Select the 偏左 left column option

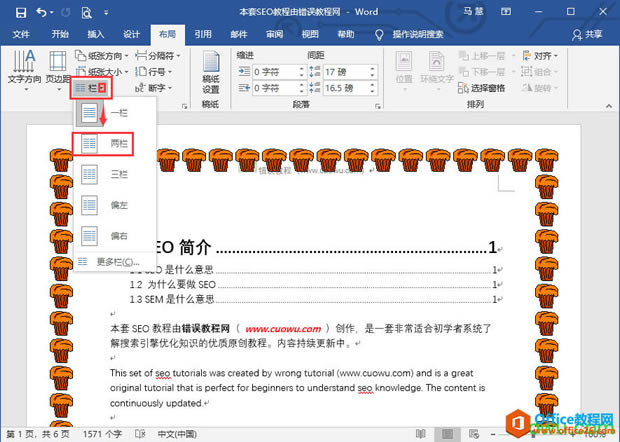pos(115,205)
